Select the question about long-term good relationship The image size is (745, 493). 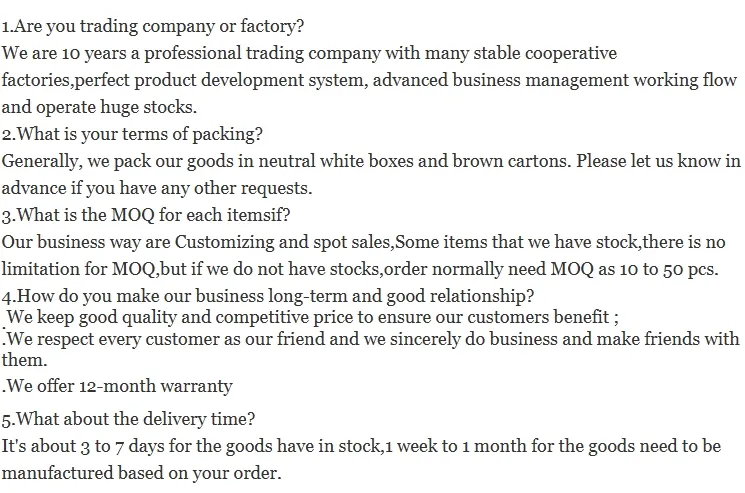point(268,296)
